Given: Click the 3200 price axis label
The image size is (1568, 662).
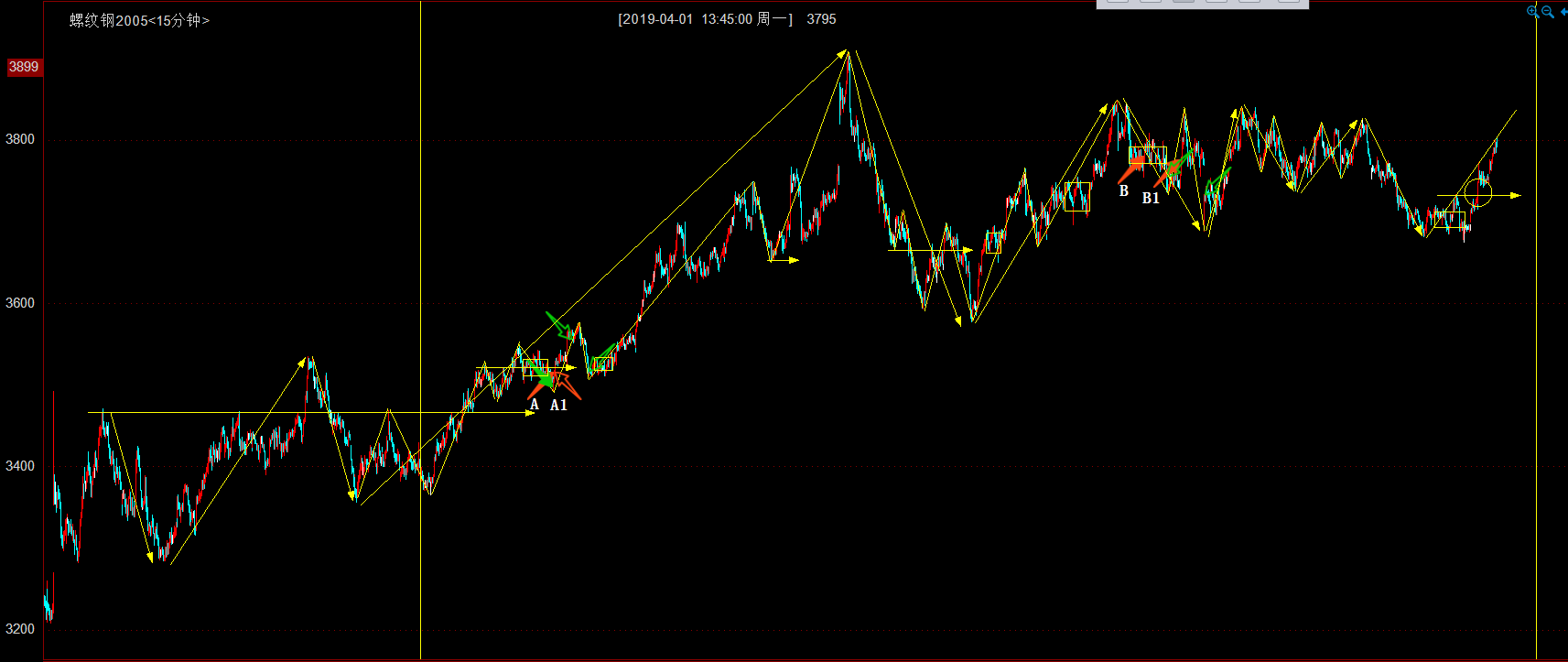Looking at the screenshot, I should click(20, 629).
